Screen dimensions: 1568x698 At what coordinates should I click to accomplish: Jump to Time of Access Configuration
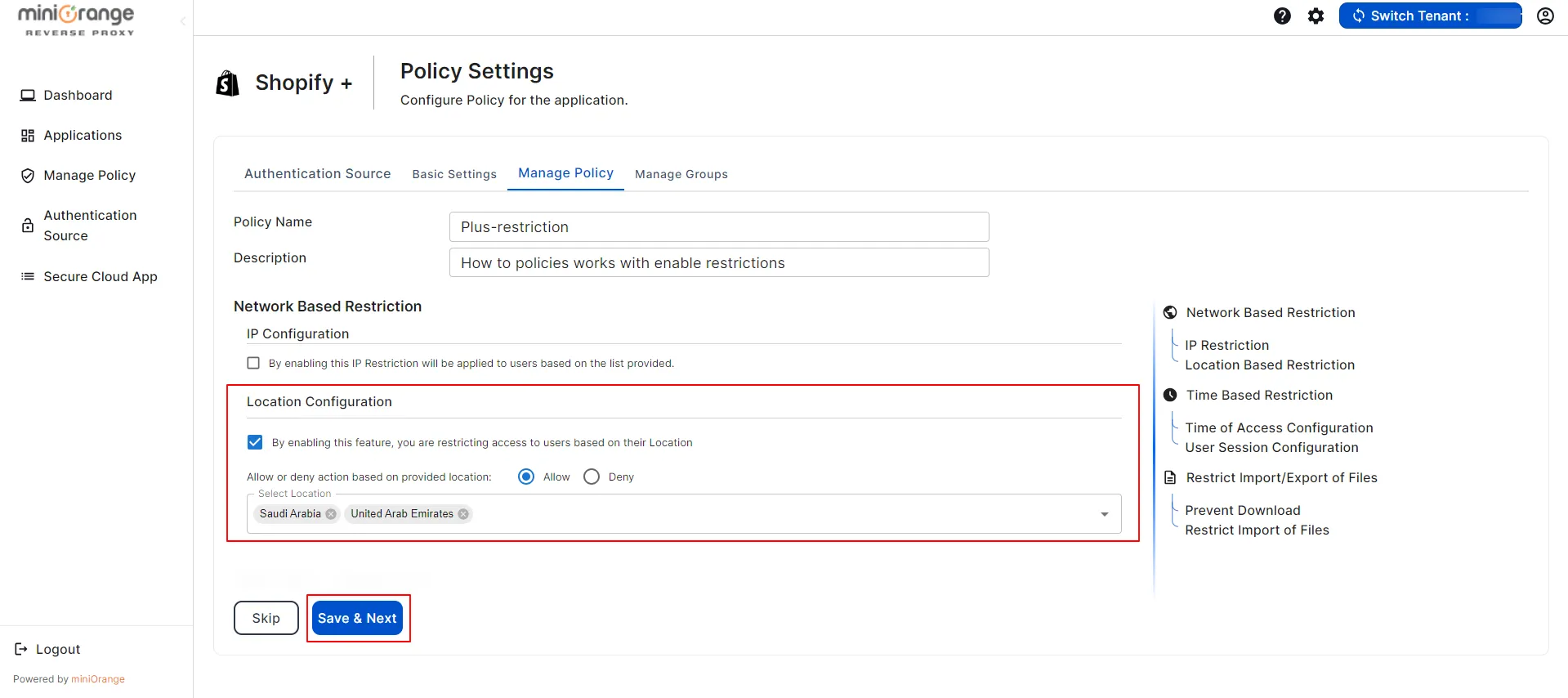pyautogui.click(x=1279, y=427)
